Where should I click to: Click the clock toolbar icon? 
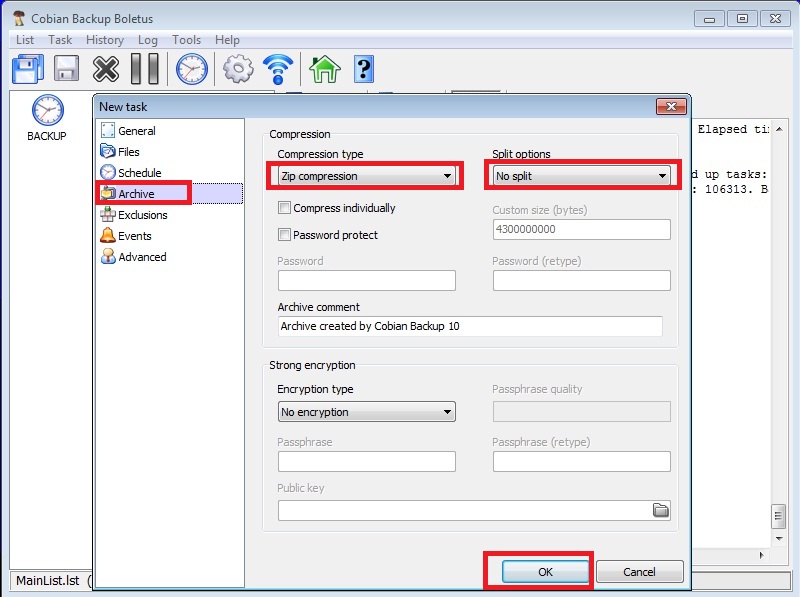192,69
